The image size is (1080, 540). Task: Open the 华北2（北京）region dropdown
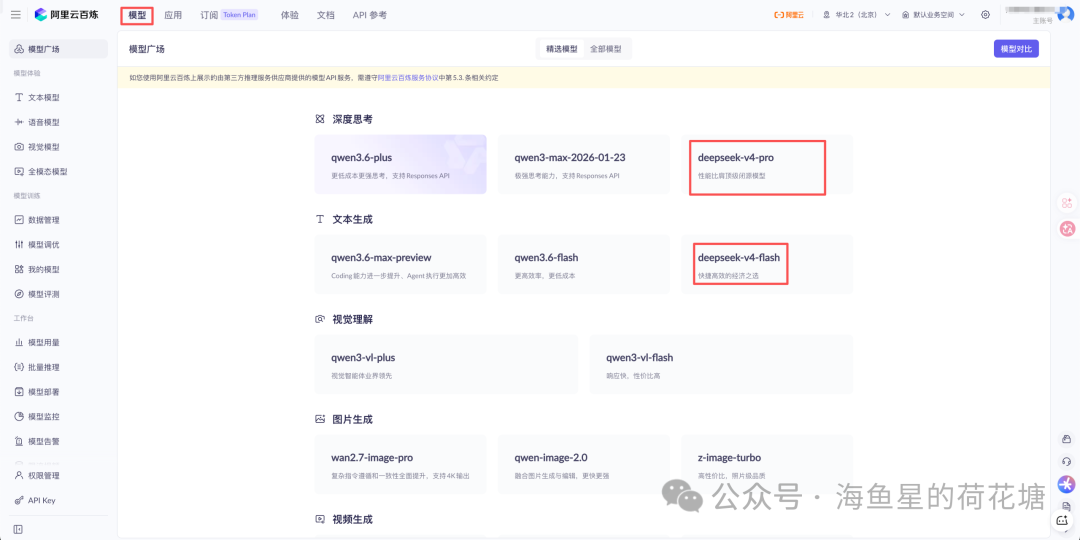tap(856, 14)
